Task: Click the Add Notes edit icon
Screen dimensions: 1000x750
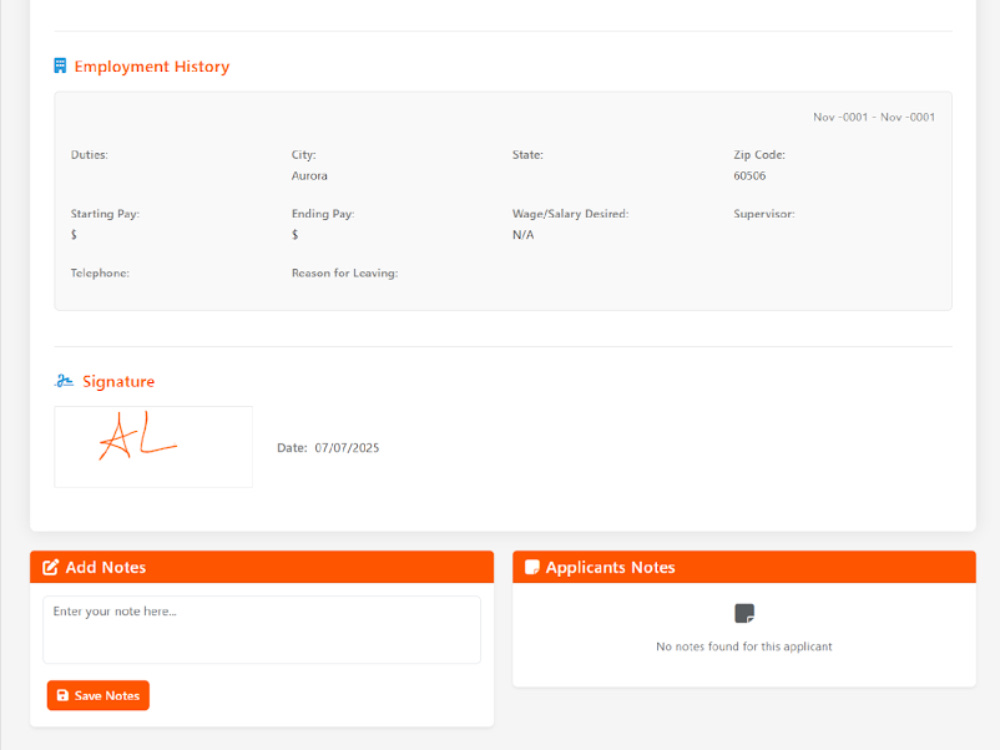Action: click(x=50, y=567)
